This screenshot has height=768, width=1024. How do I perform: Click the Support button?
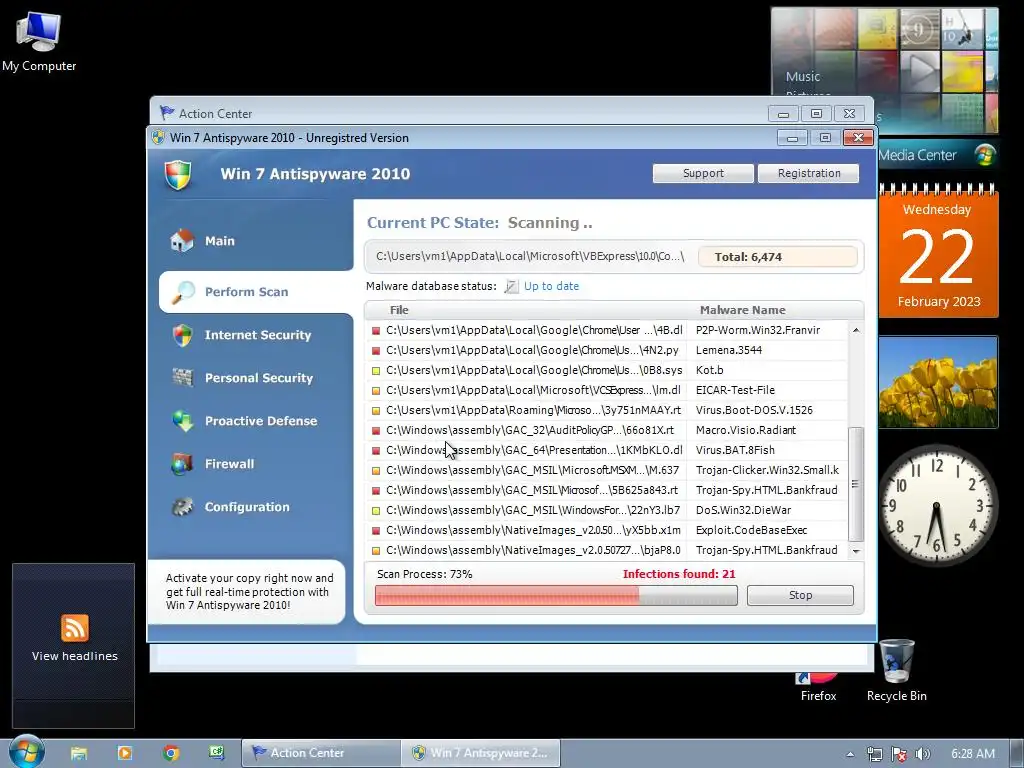click(x=703, y=173)
